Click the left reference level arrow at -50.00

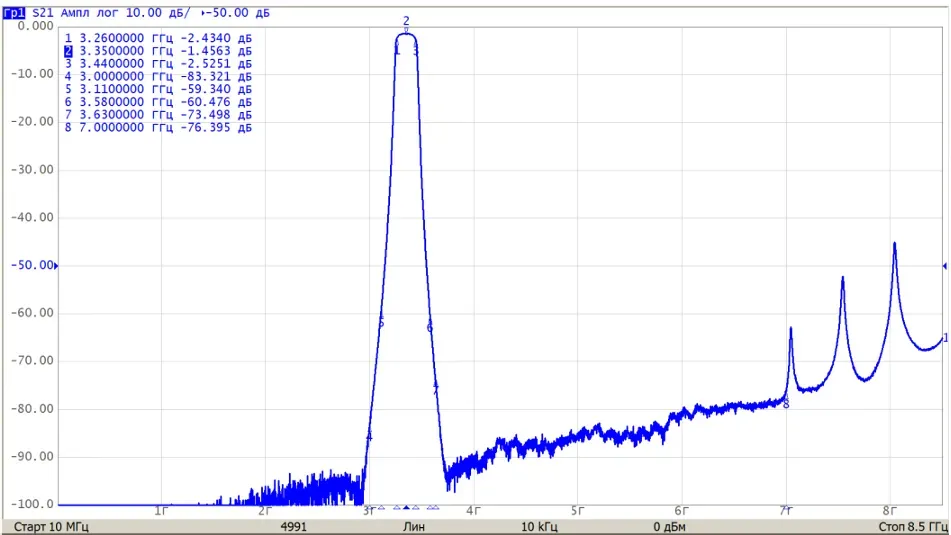56,266
